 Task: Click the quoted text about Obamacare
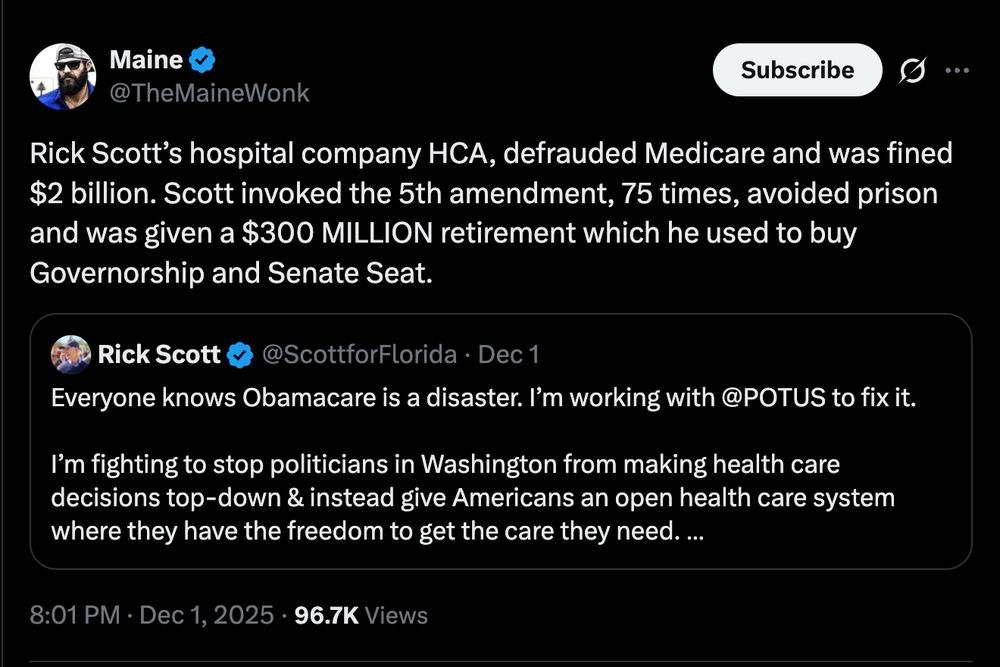400,397
